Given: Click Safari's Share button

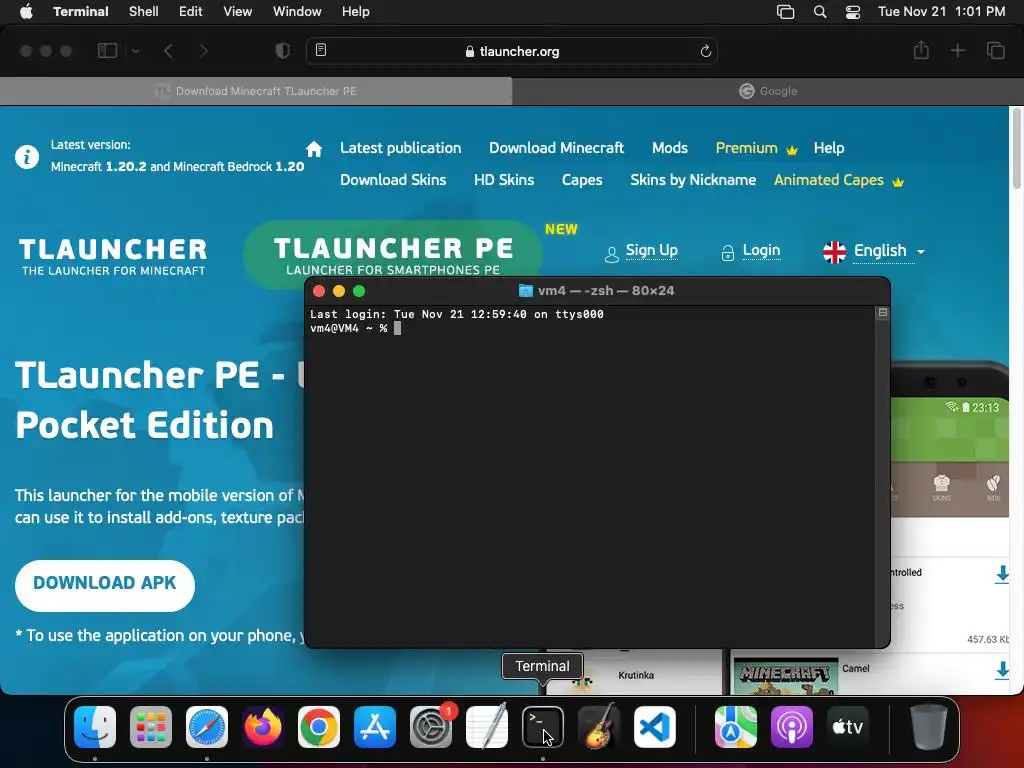Looking at the screenshot, I should 921,50.
